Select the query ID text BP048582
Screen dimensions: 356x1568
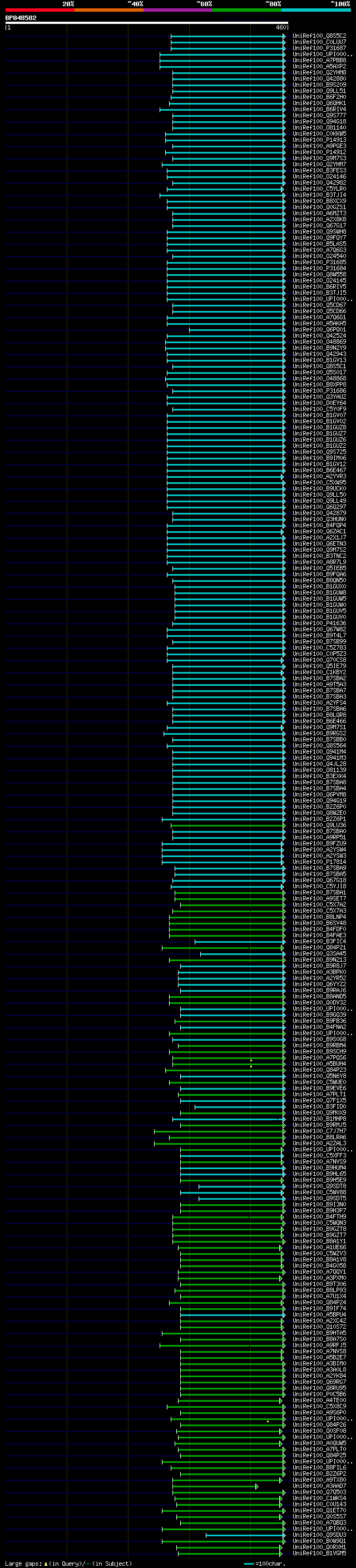pyautogui.click(x=21, y=18)
